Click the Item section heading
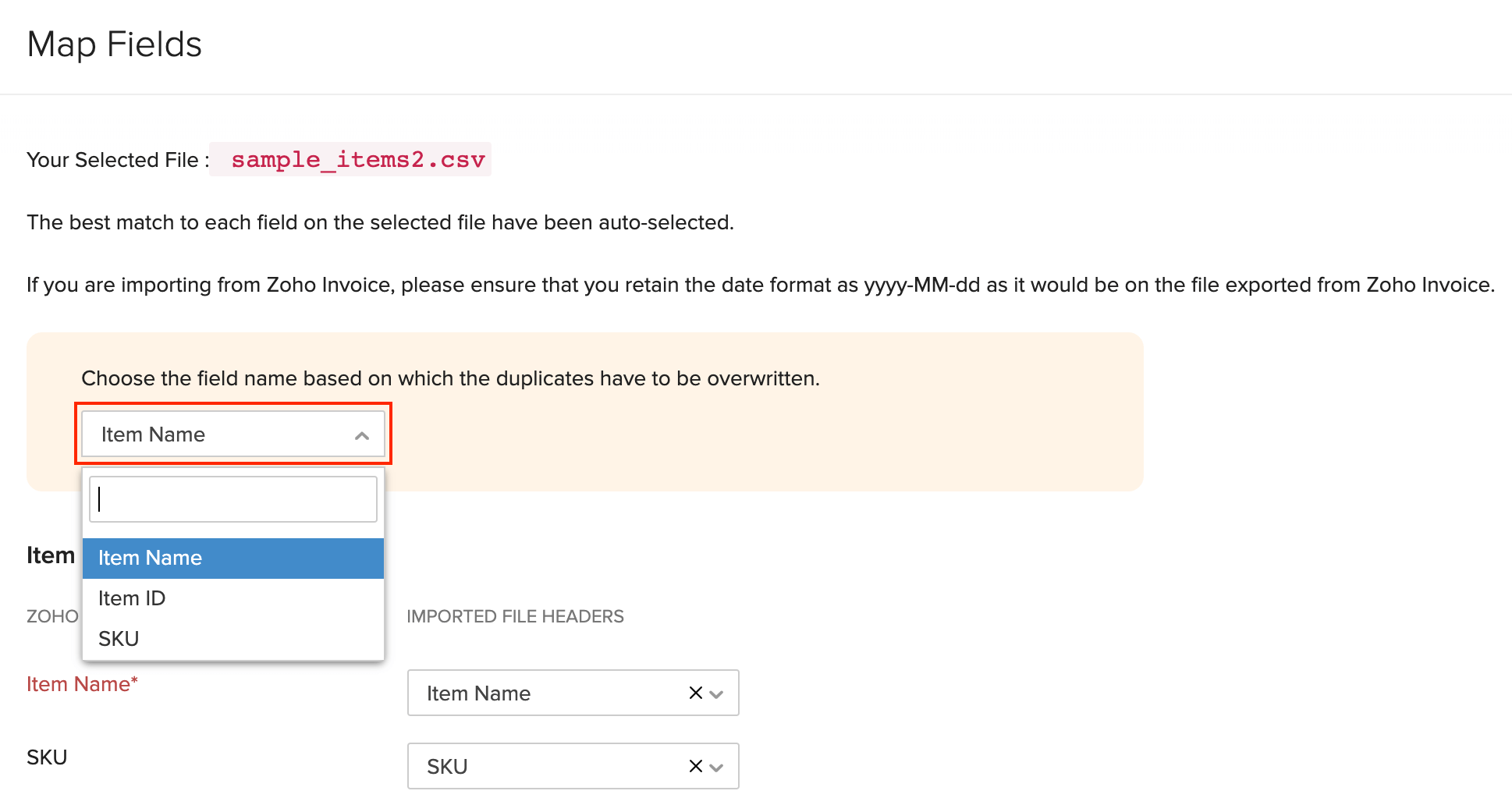The image size is (1512, 805). click(51, 555)
